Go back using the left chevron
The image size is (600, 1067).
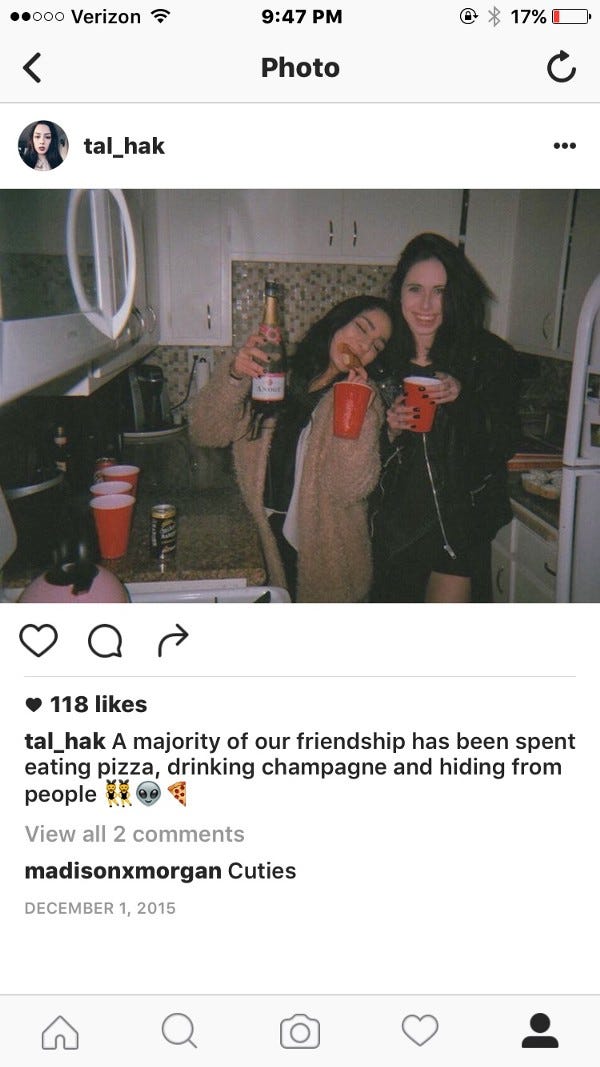pos(32,68)
